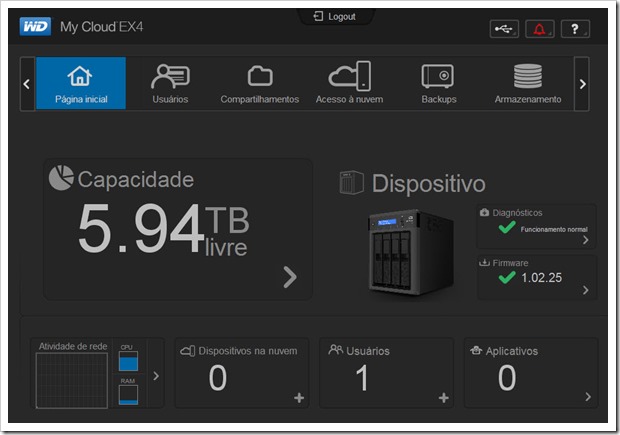Click firmware version 1.02.25

[x=541, y=278]
